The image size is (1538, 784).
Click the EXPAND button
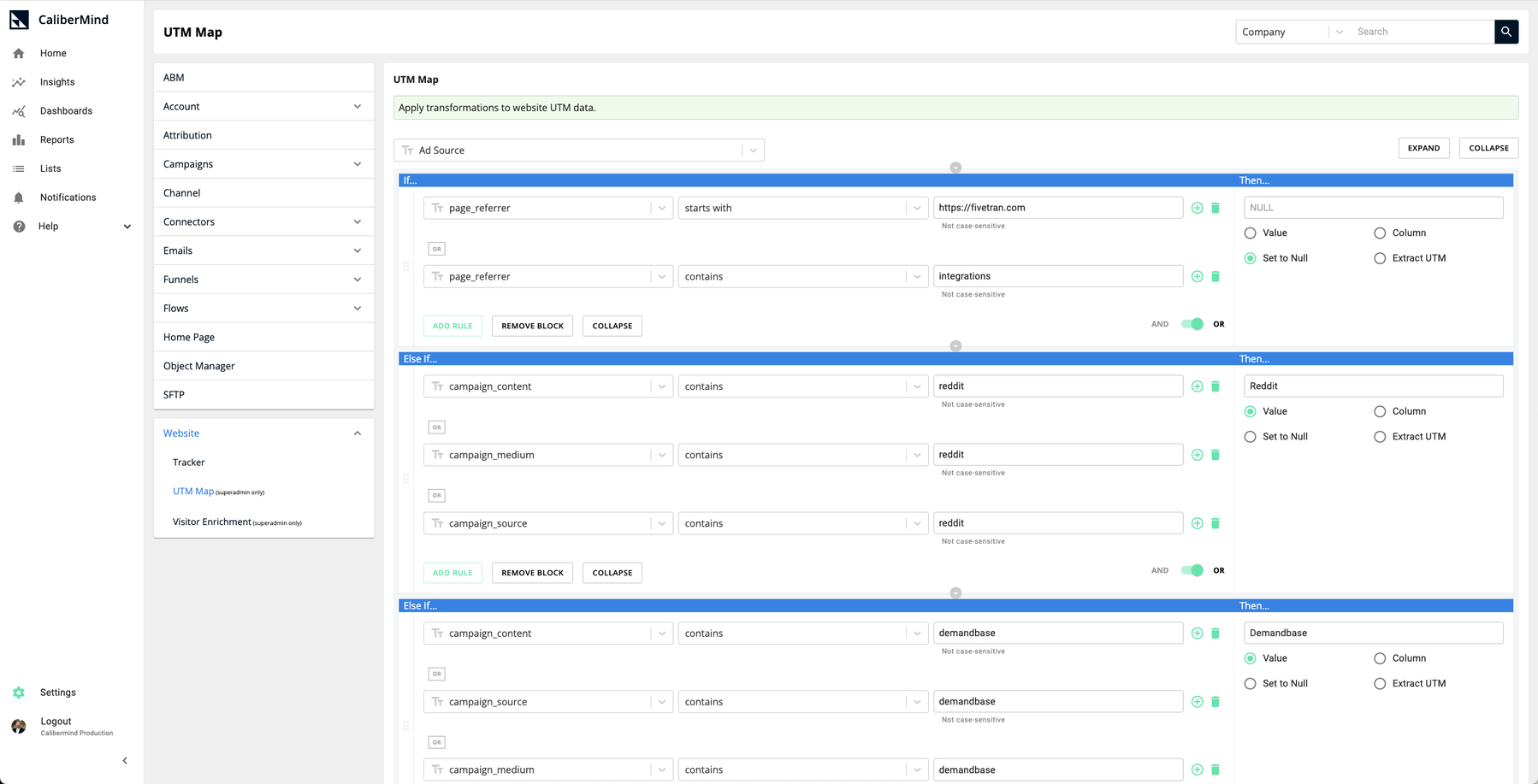coord(1423,148)
